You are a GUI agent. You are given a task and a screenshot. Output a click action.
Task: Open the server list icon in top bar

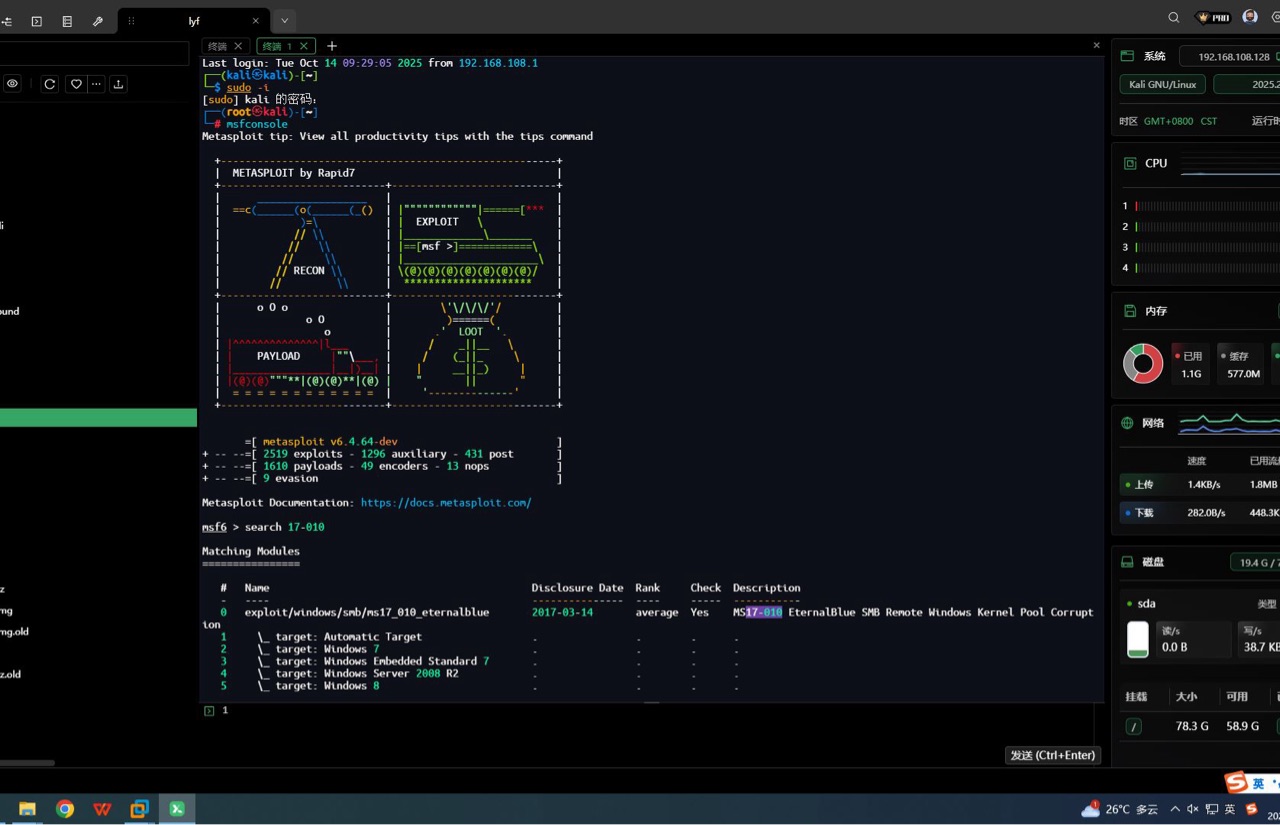[67, 21]
